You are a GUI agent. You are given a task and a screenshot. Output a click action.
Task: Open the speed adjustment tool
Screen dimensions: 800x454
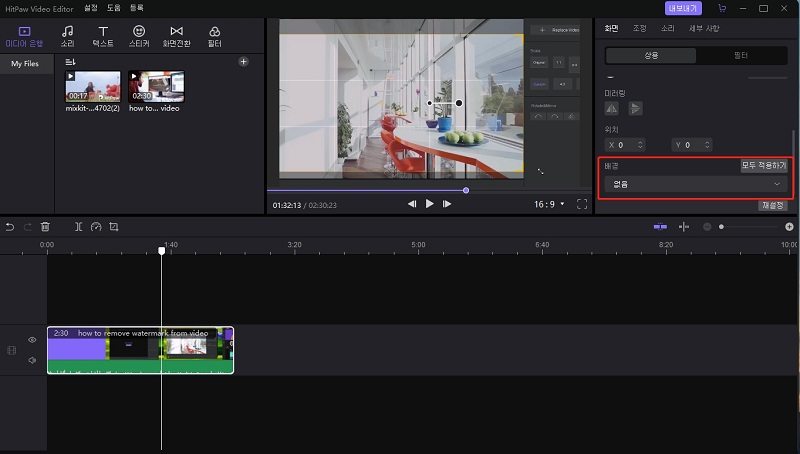pyautogui.click(x=96, y=227)
